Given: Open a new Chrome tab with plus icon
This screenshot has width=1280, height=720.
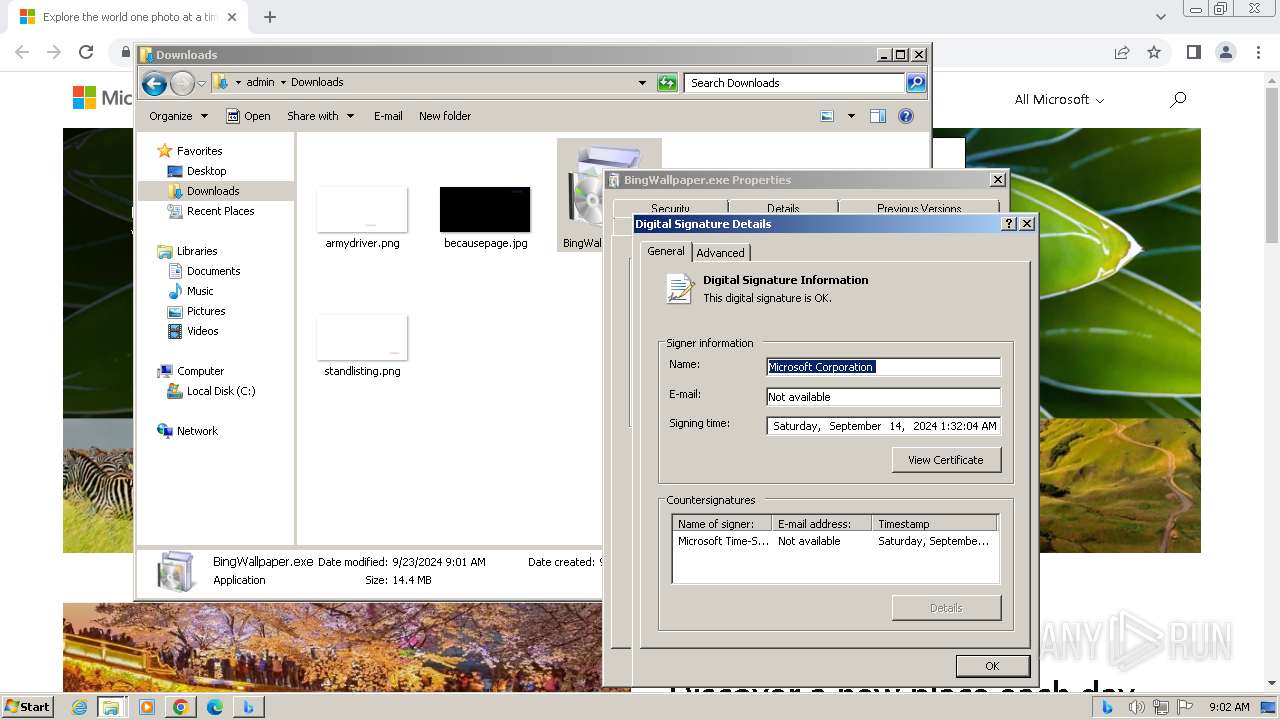Looking at the screenshot, I should (270, 17).
